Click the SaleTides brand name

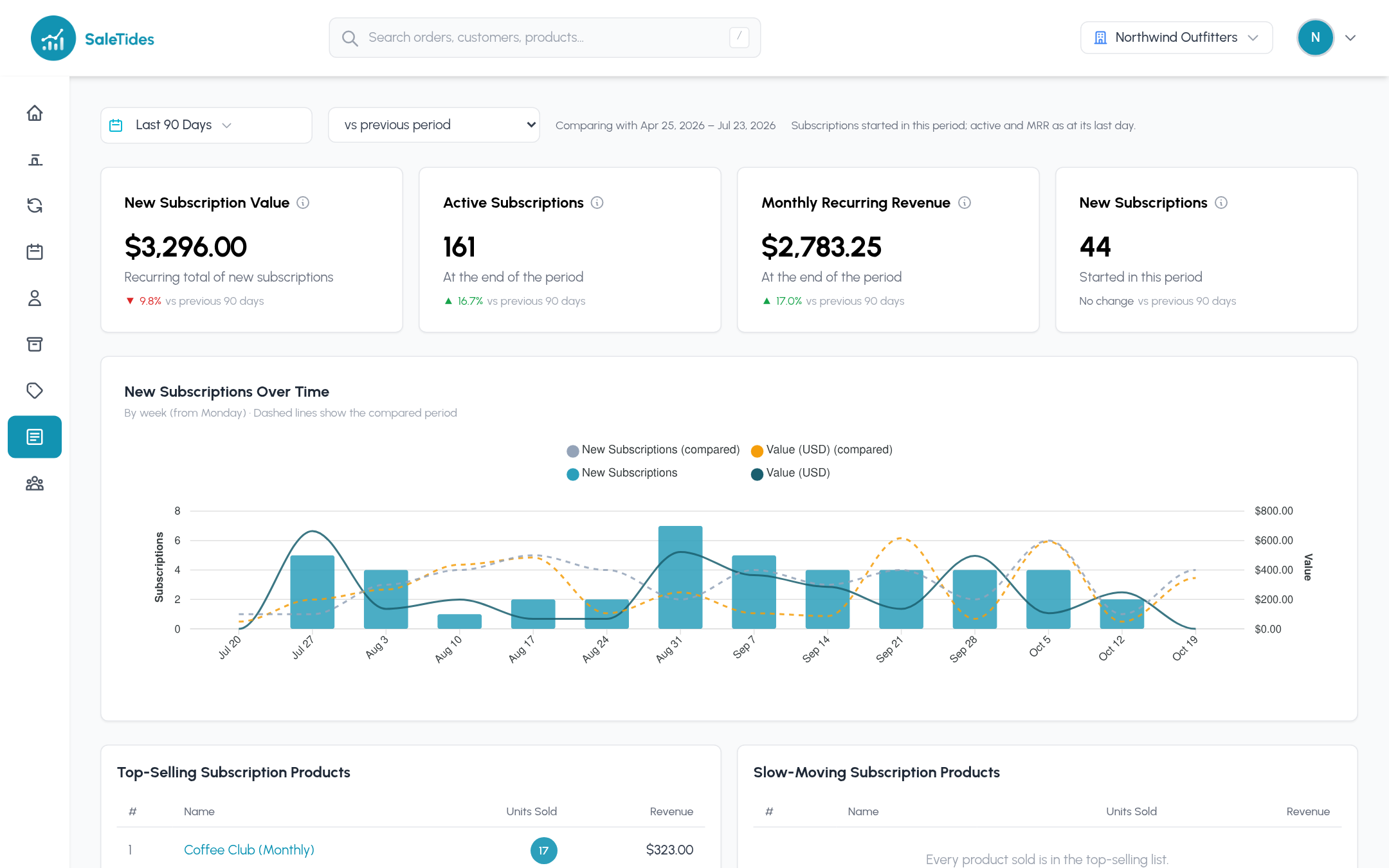120,39
